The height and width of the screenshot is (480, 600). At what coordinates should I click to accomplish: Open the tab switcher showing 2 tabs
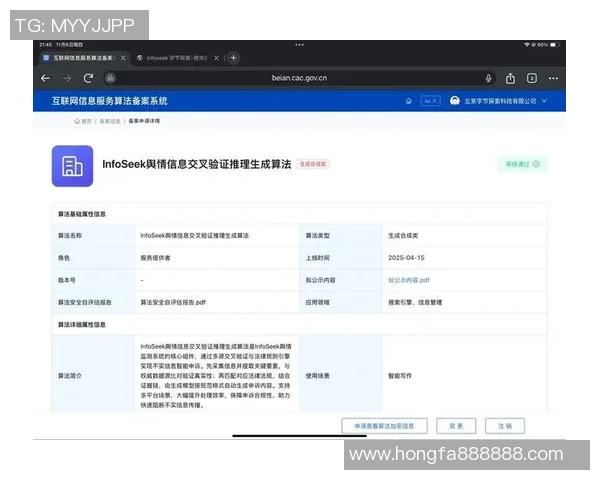[532, 78]
